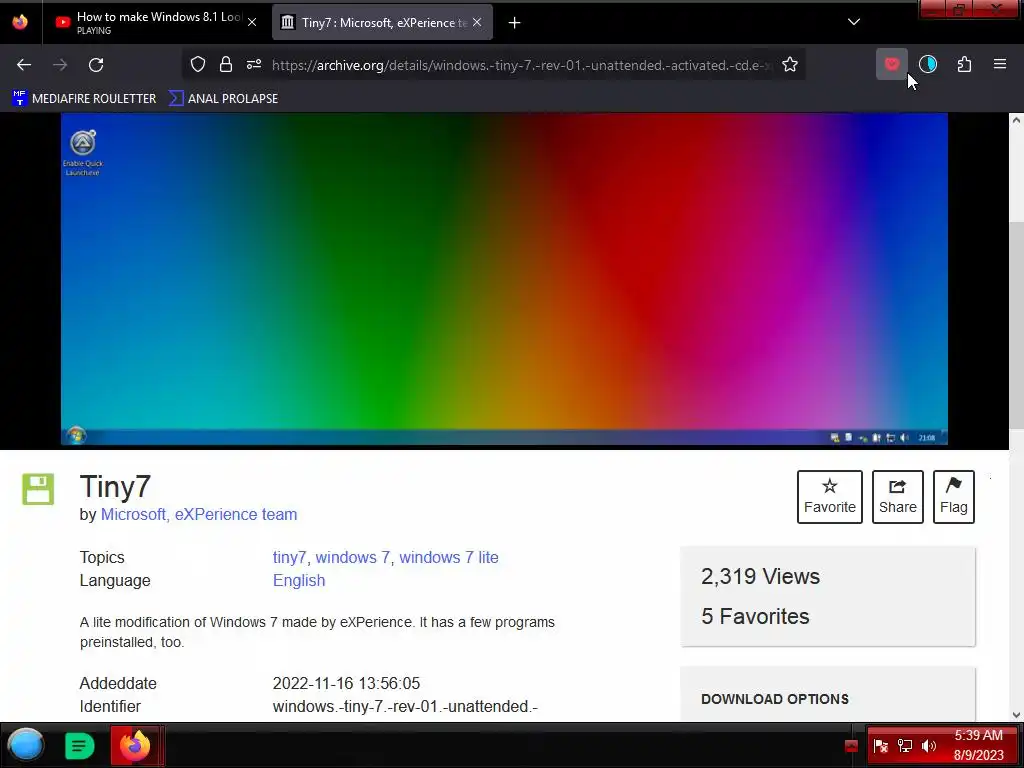The height and width of the screenshot is (768, 1024).
Task: Share this archive item
Action: point(897,497)
